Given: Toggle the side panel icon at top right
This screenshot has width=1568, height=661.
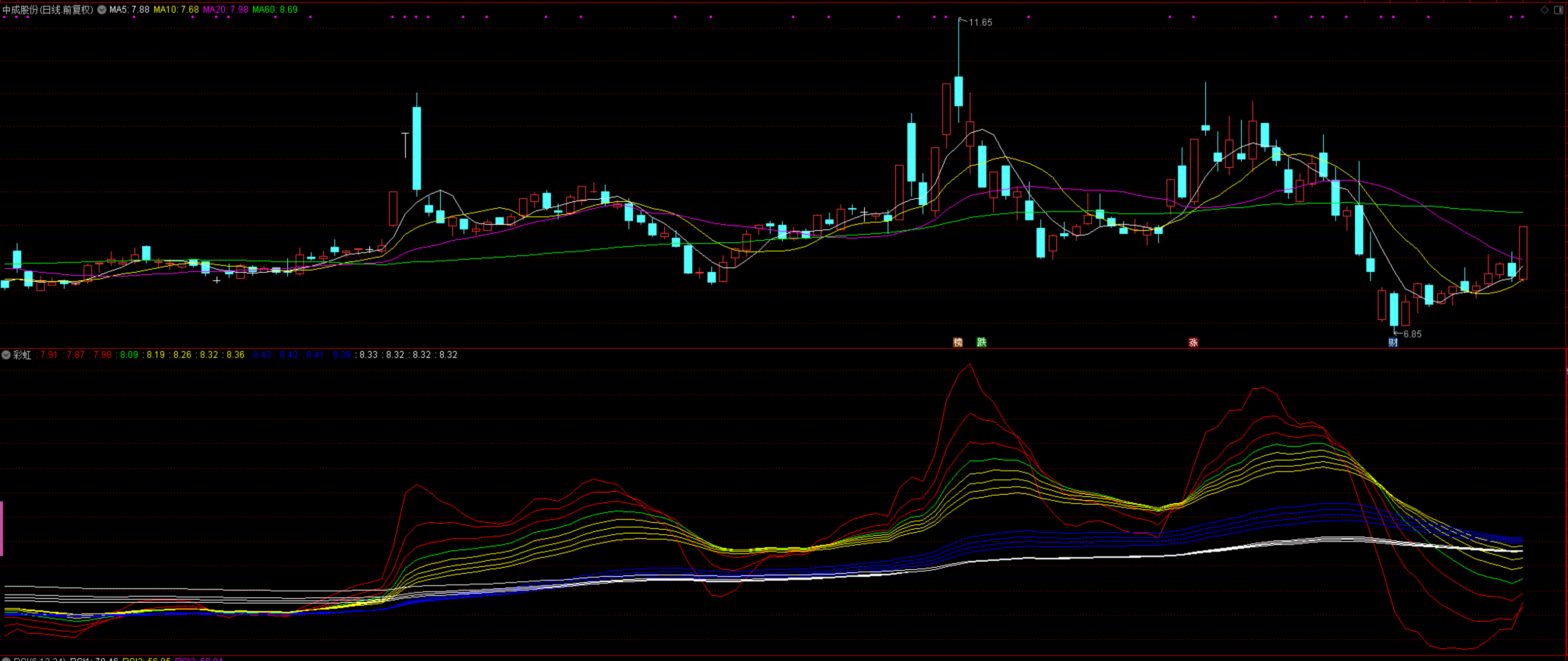Looking at the screenshot, I should tap(1558, 10).
